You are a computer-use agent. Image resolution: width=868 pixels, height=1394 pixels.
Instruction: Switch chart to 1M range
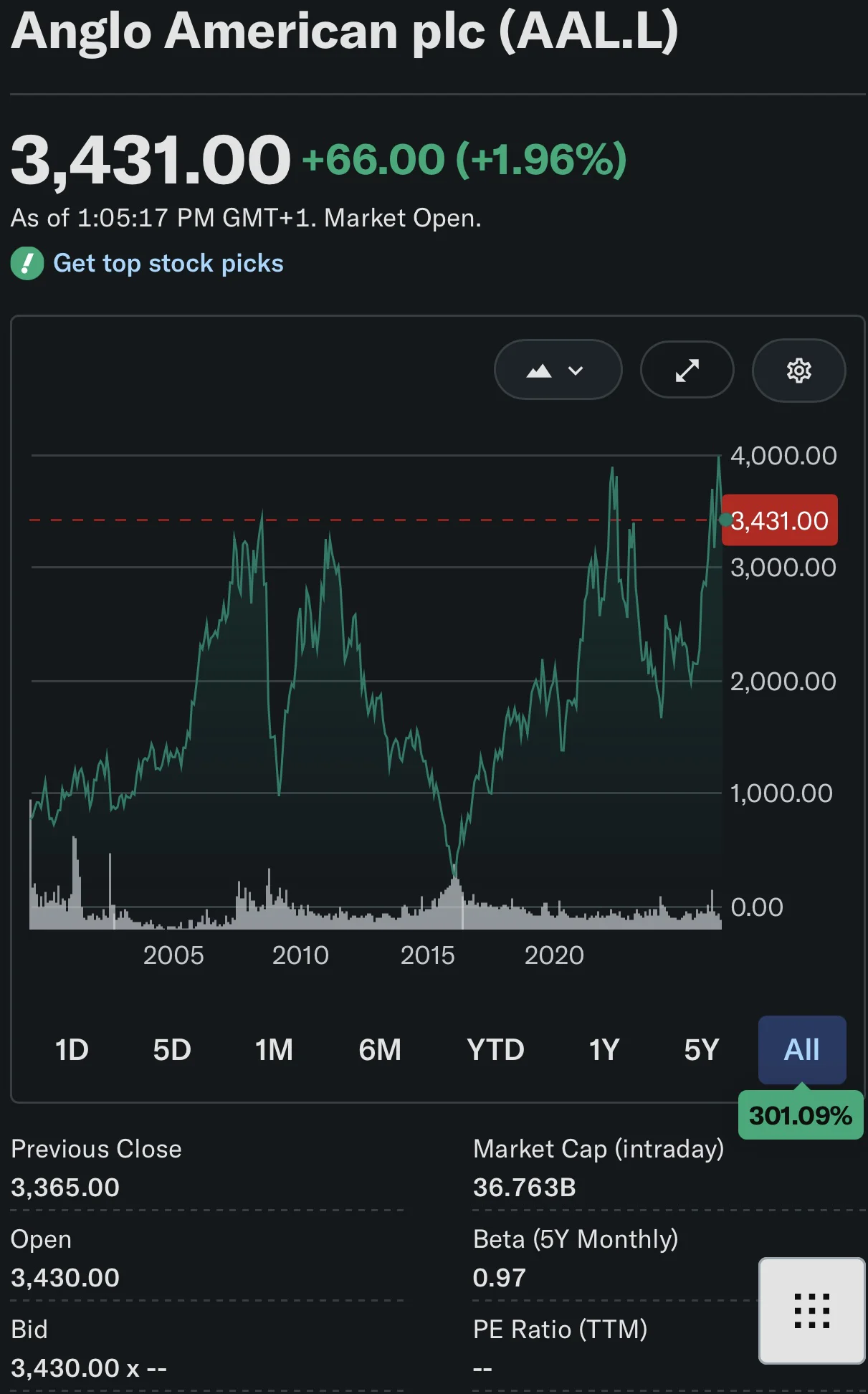[274, 1050]
